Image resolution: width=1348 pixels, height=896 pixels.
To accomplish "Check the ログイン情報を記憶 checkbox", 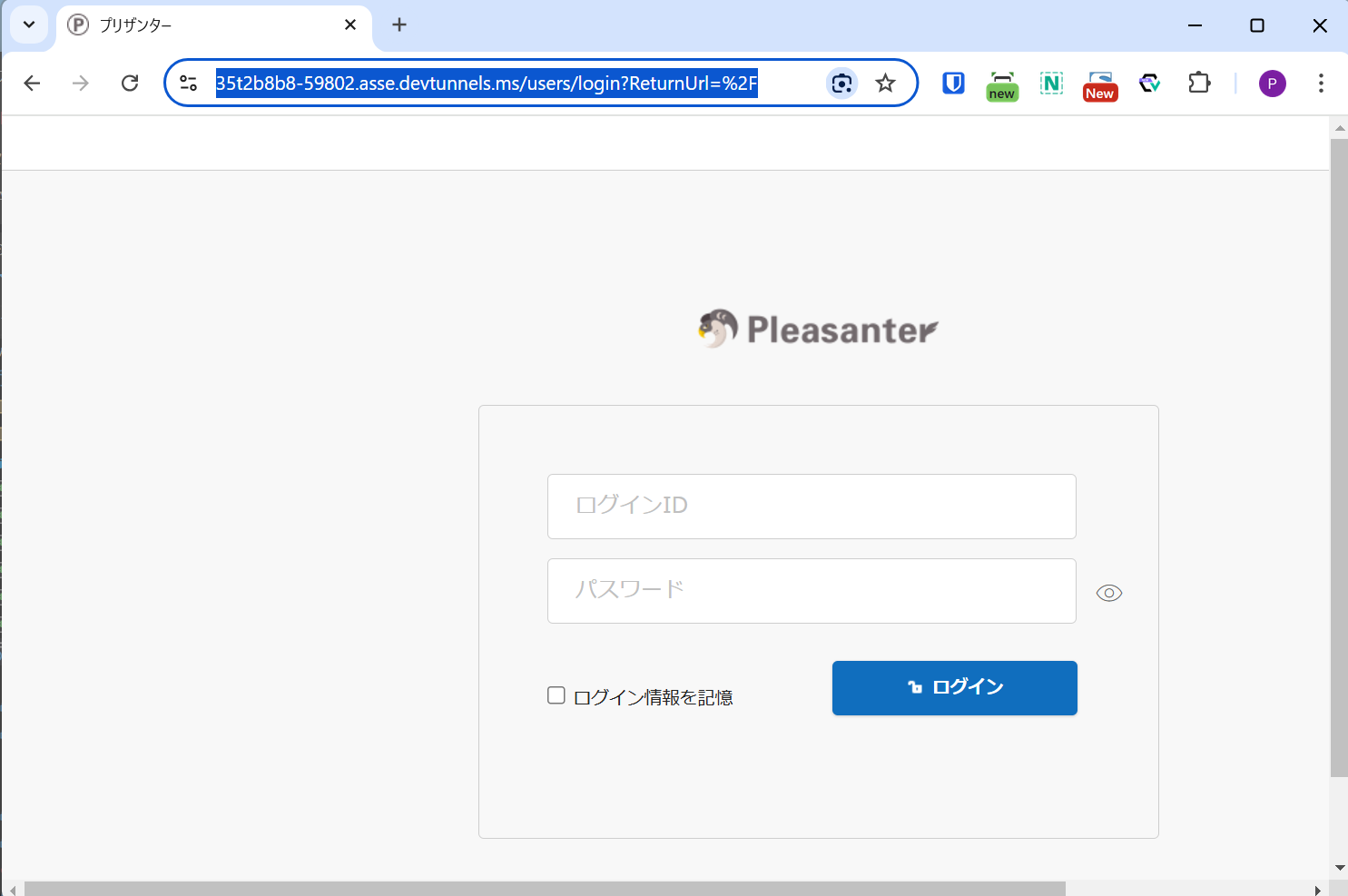I will click(556, 695).
